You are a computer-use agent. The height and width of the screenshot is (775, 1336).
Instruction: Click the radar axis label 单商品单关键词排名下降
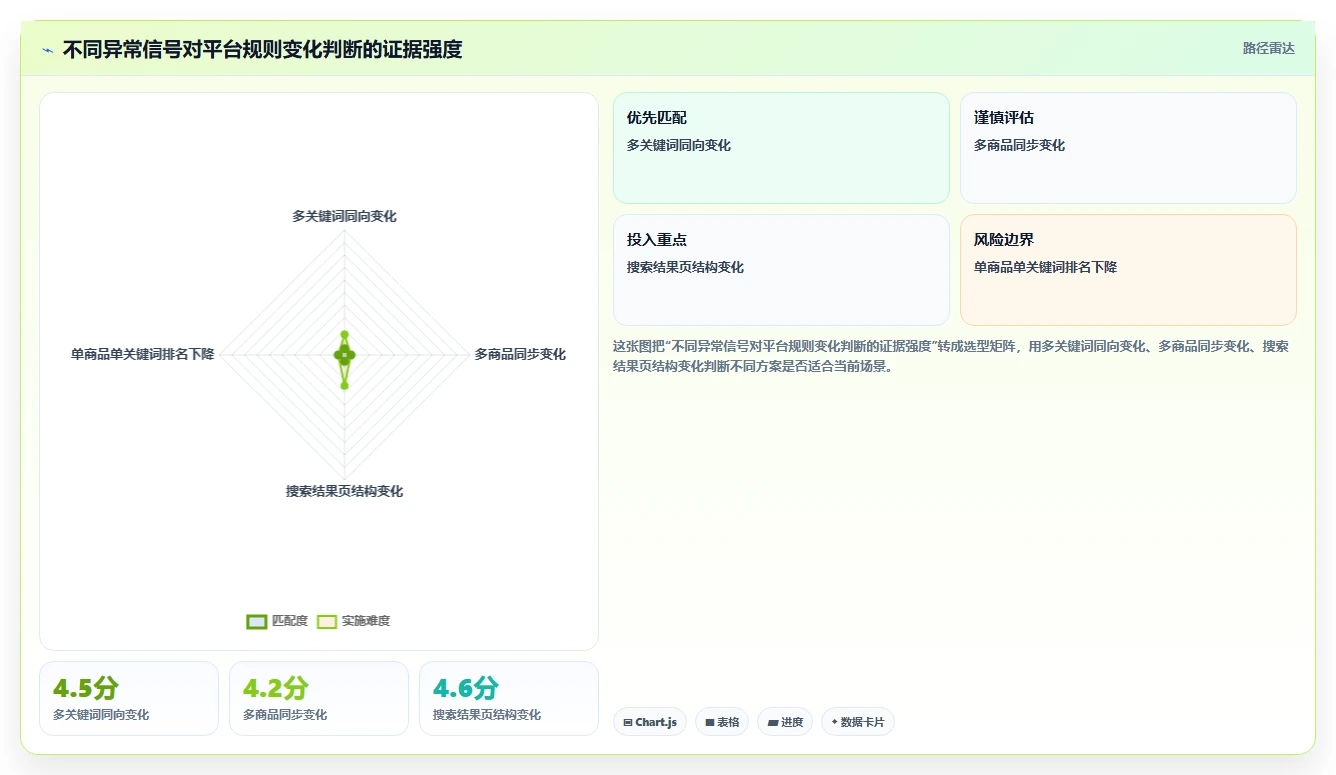(142, 354)
